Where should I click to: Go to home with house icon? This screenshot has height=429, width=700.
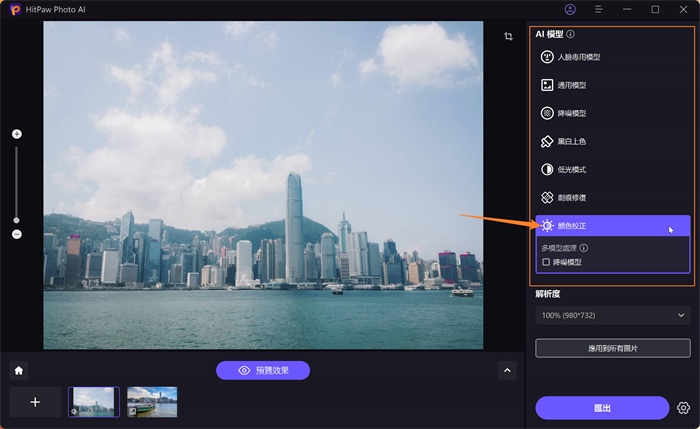[19, 371]
